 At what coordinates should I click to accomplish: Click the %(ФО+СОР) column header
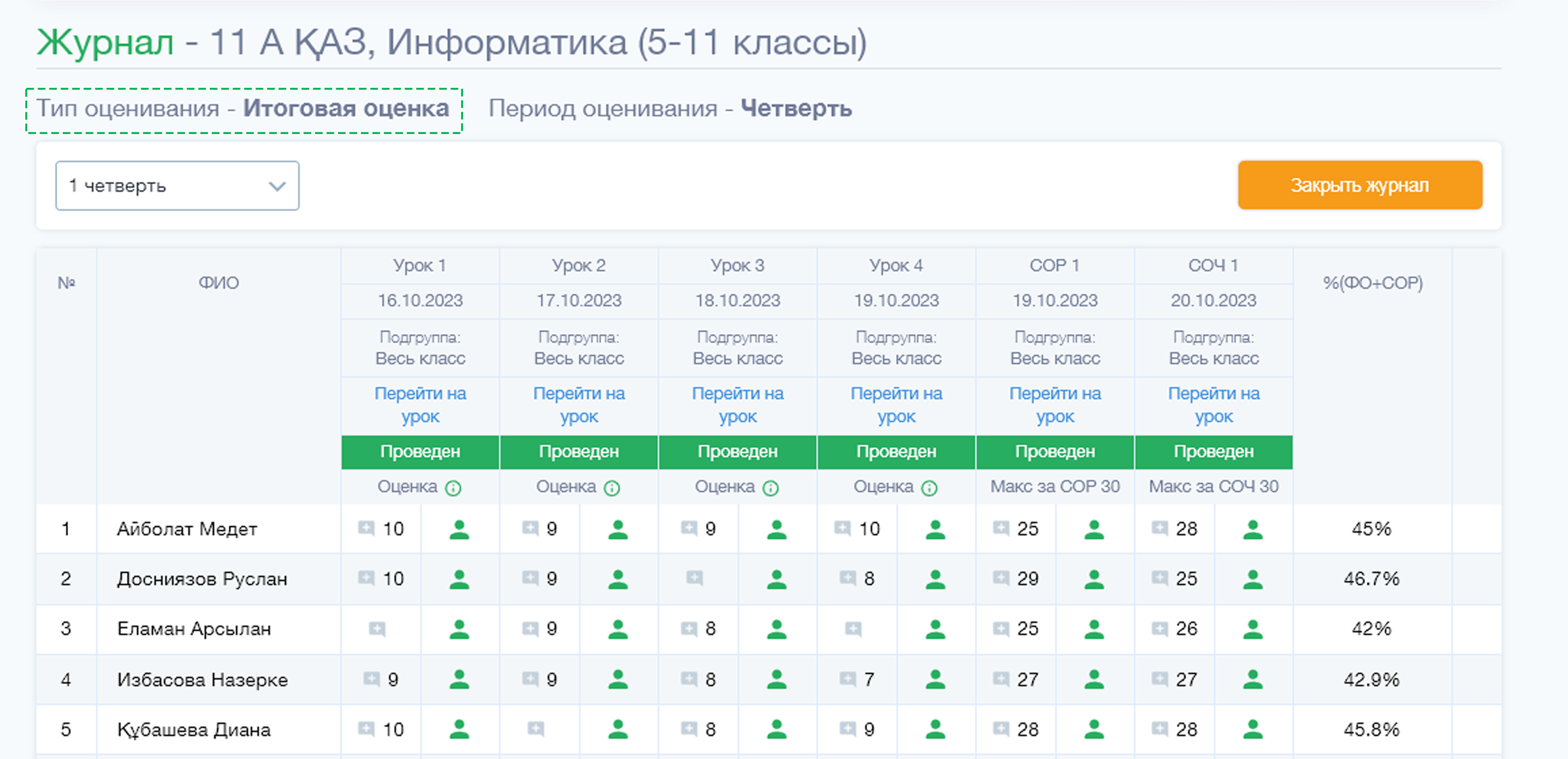(x=1372, y=283)
